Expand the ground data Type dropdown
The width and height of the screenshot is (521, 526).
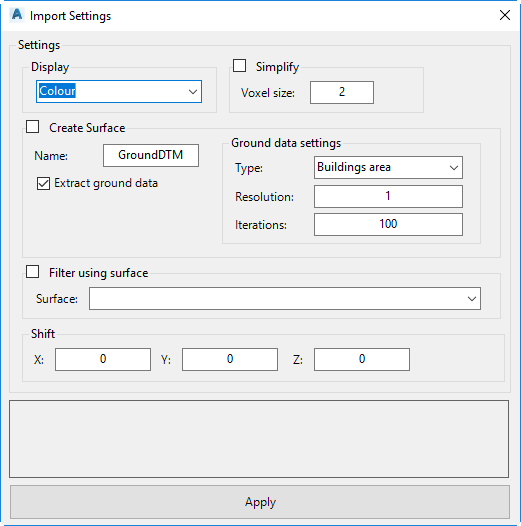pos(388,167)
